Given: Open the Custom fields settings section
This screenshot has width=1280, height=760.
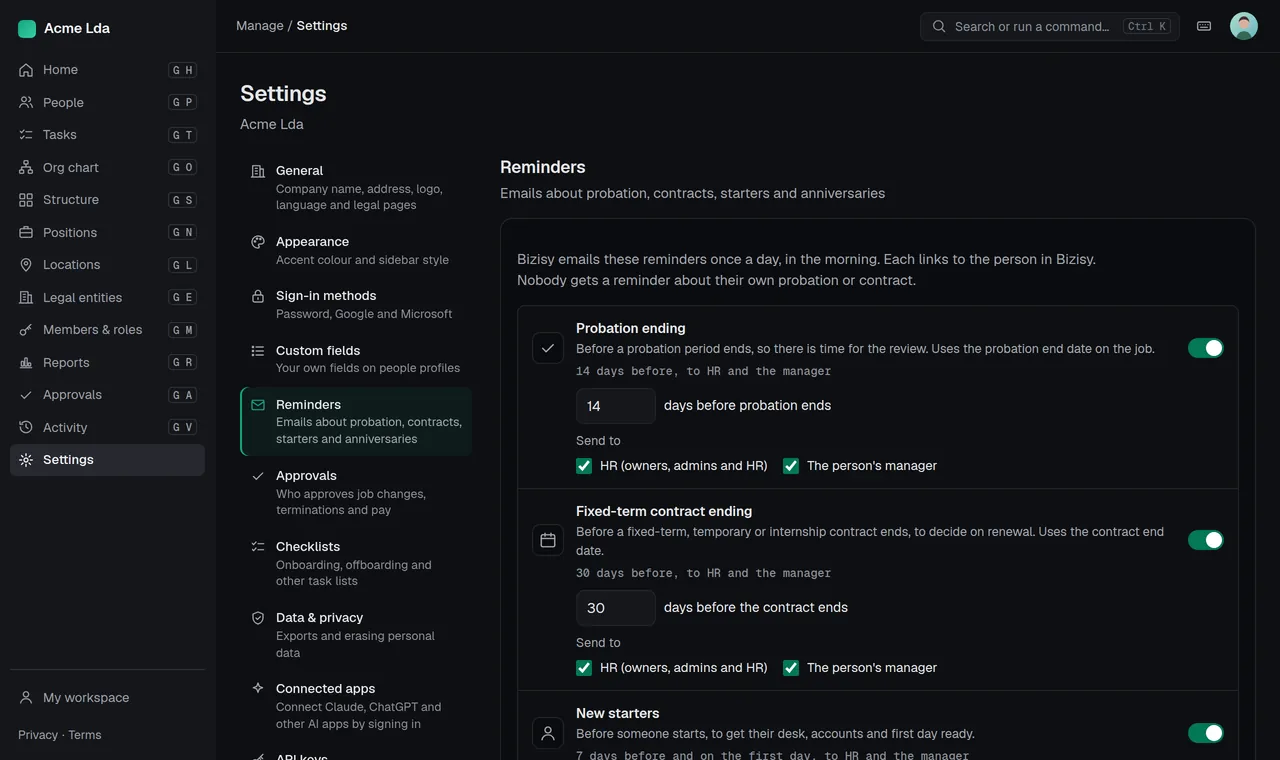Looking at the screenshot, I should [x=356, y=359].
